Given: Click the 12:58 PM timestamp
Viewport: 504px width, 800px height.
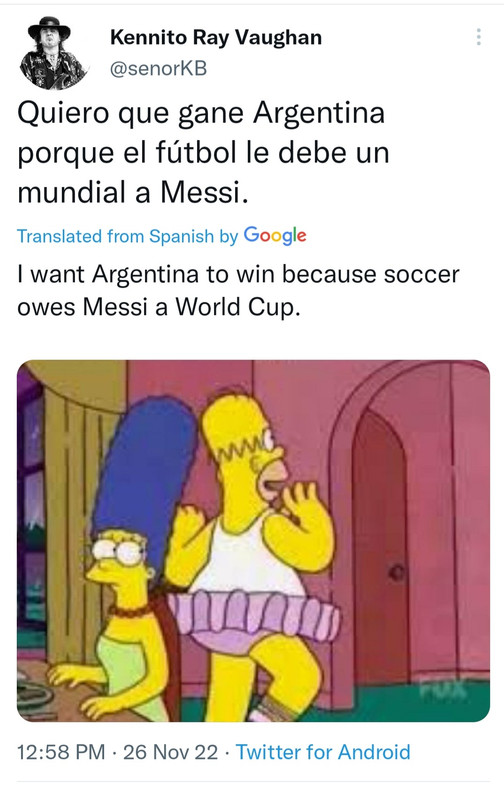Looking at the screenshot, I should click(61, 752).
